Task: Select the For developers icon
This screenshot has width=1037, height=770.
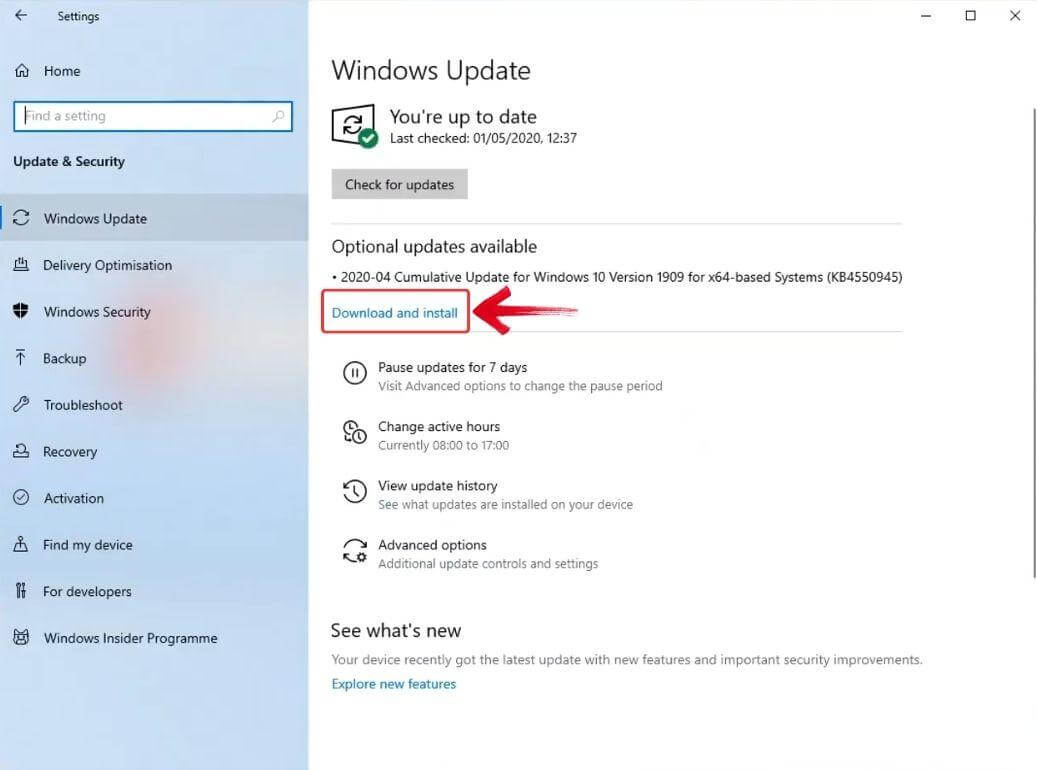Action: click(x=23, y=591)
